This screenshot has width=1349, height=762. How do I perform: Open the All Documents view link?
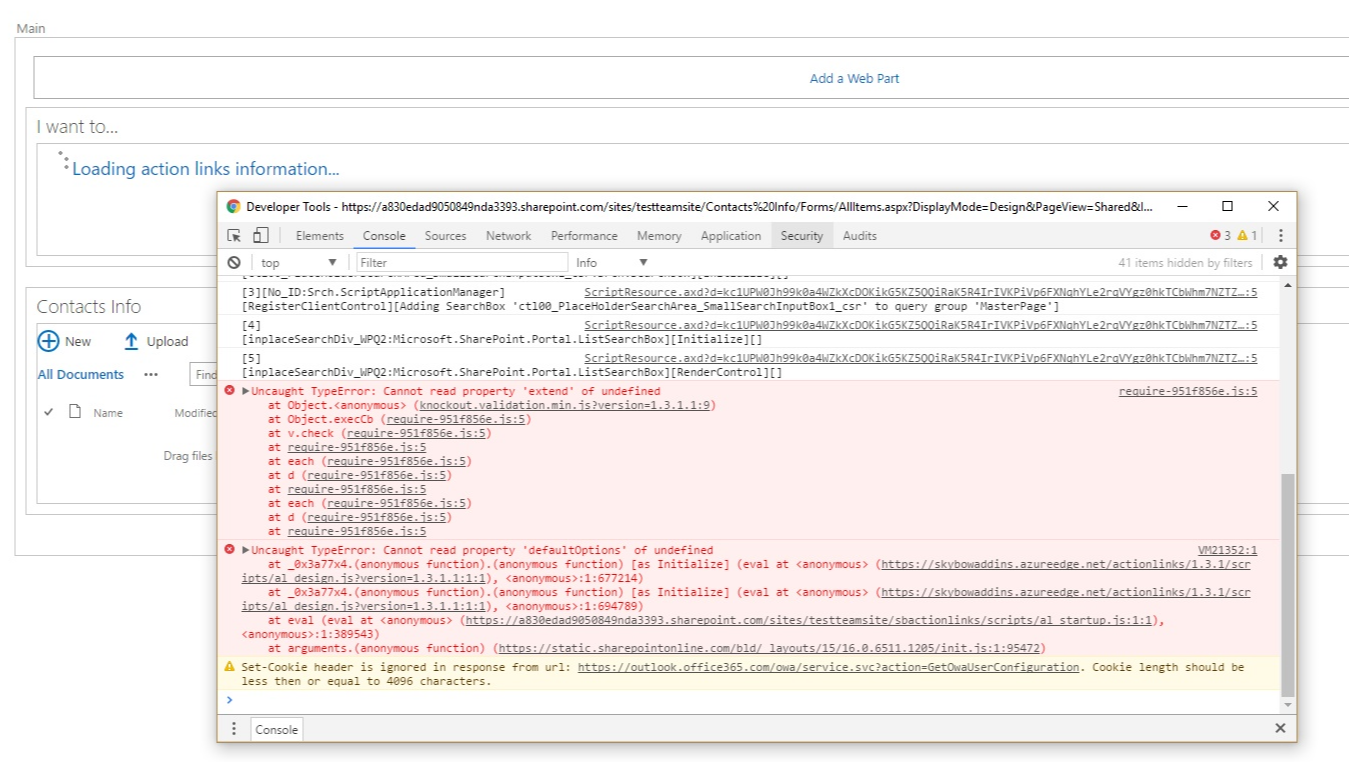[81, 374]
